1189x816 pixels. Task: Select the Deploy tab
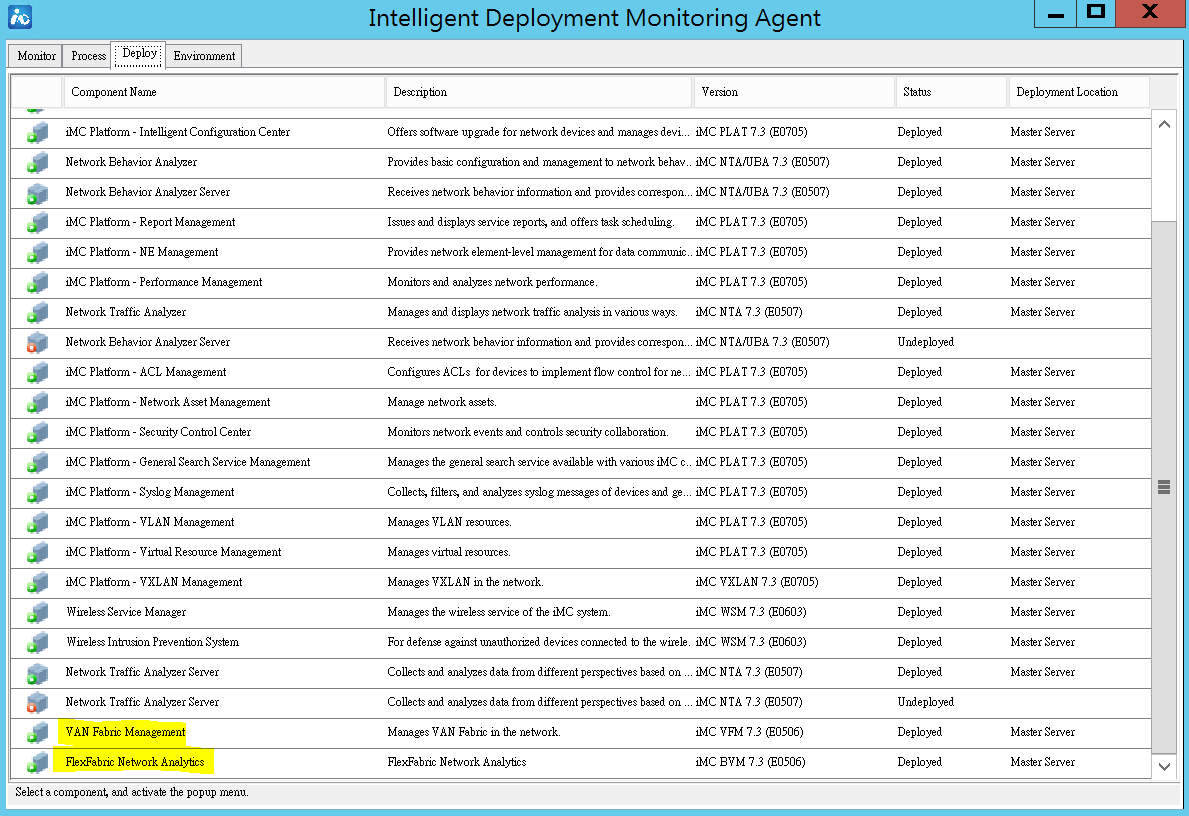(140, 55)
